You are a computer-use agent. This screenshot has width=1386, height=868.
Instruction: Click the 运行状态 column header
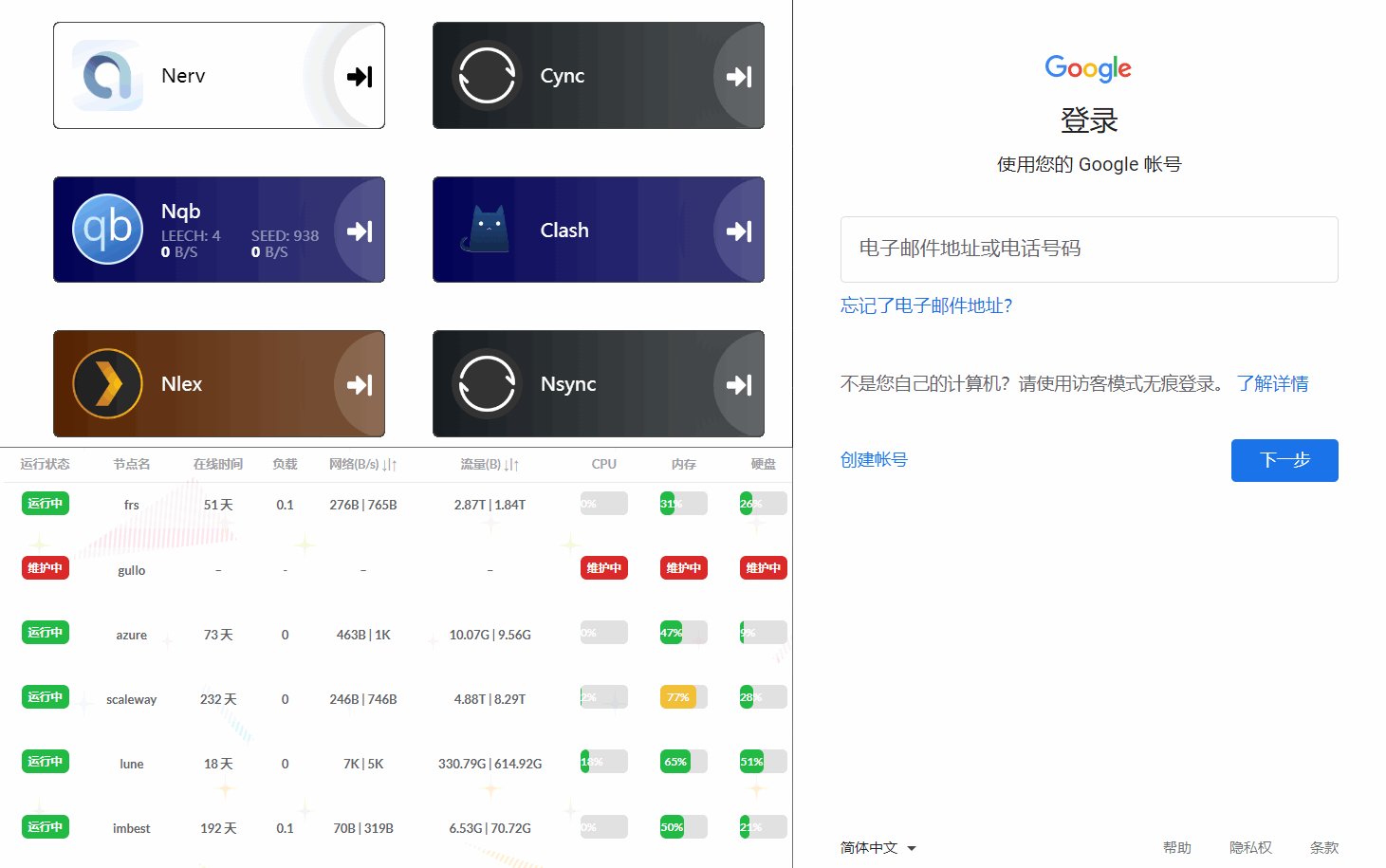click(46, 464)
